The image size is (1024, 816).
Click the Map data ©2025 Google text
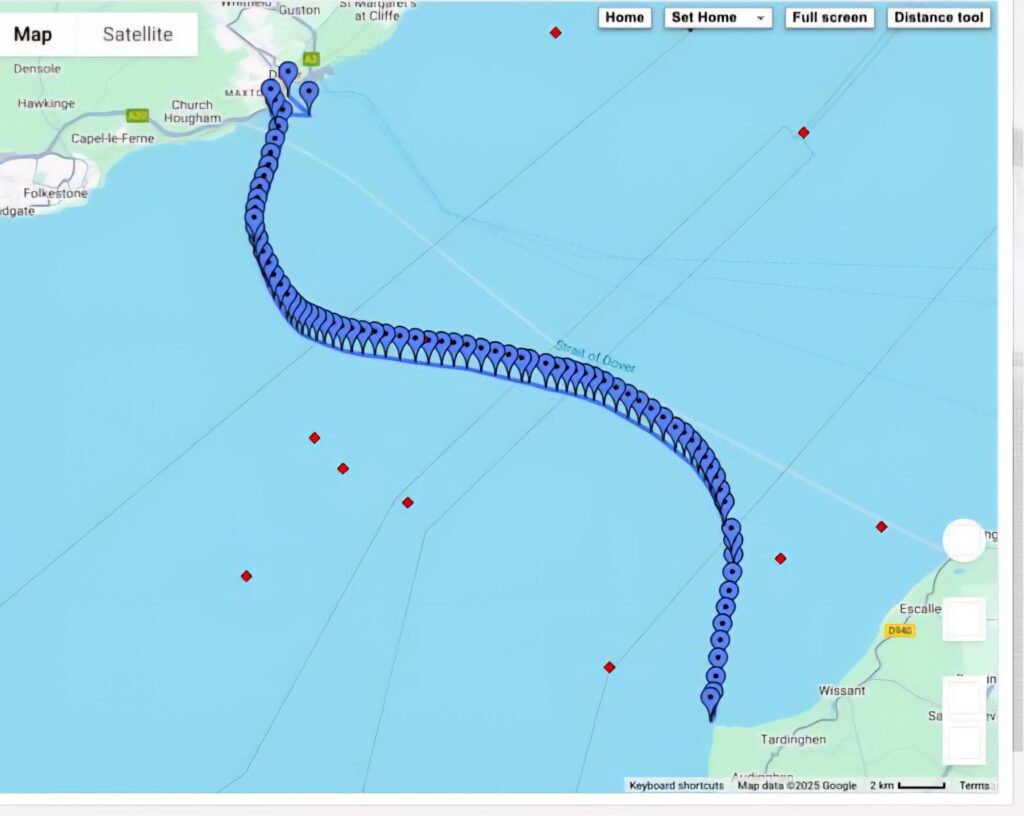(x=797, y=785)
